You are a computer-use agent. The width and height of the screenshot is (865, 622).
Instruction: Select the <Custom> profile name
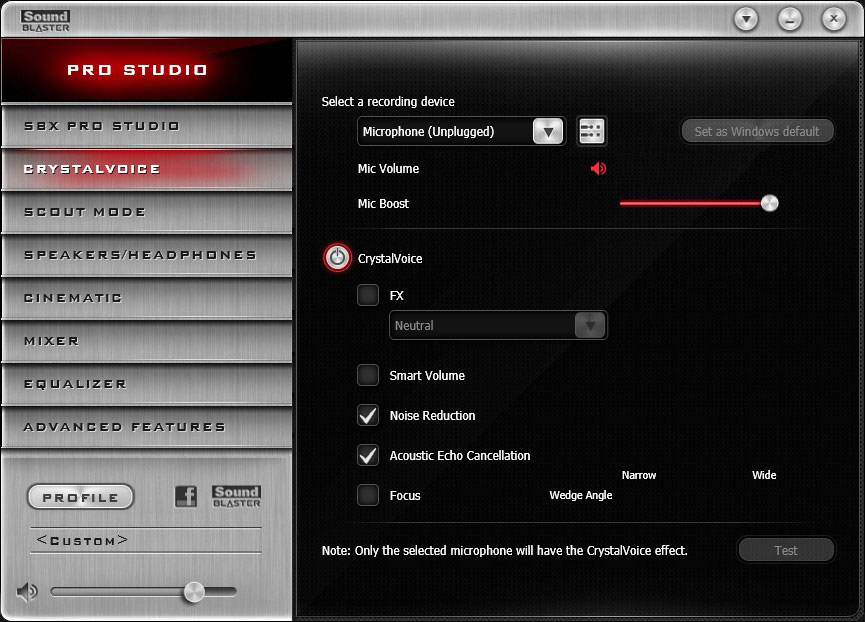coord(82,540)
